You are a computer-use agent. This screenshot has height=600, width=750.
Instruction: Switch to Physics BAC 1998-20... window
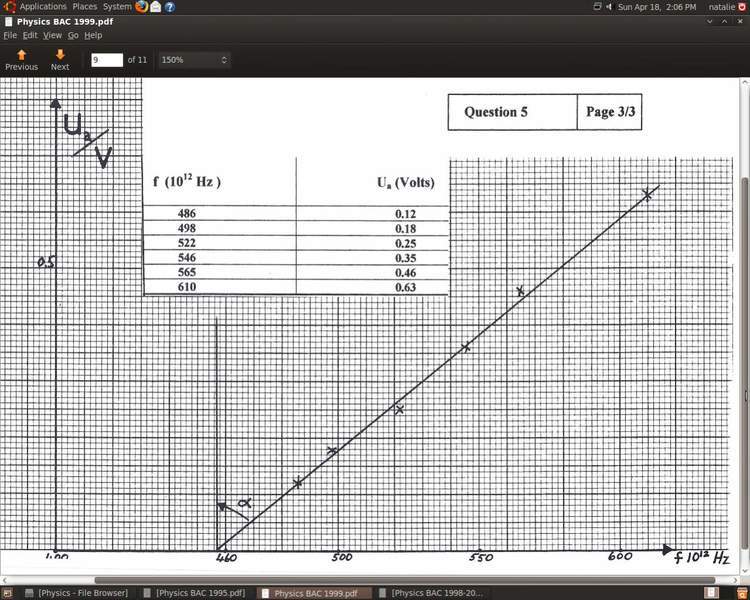coord(432,593)
